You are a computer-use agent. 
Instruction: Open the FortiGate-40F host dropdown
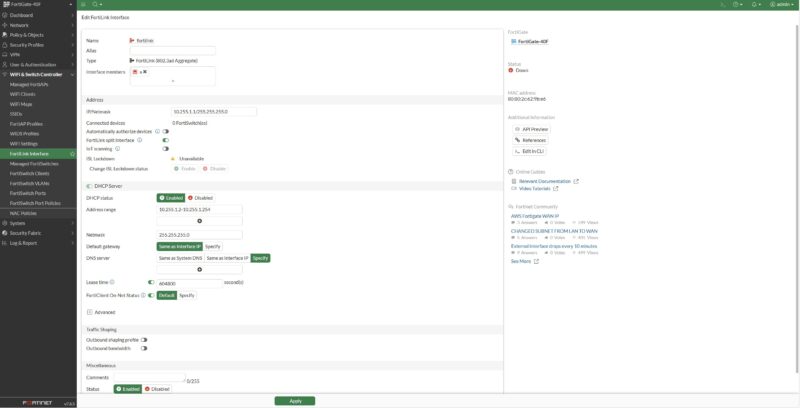[x=38, y=5]
